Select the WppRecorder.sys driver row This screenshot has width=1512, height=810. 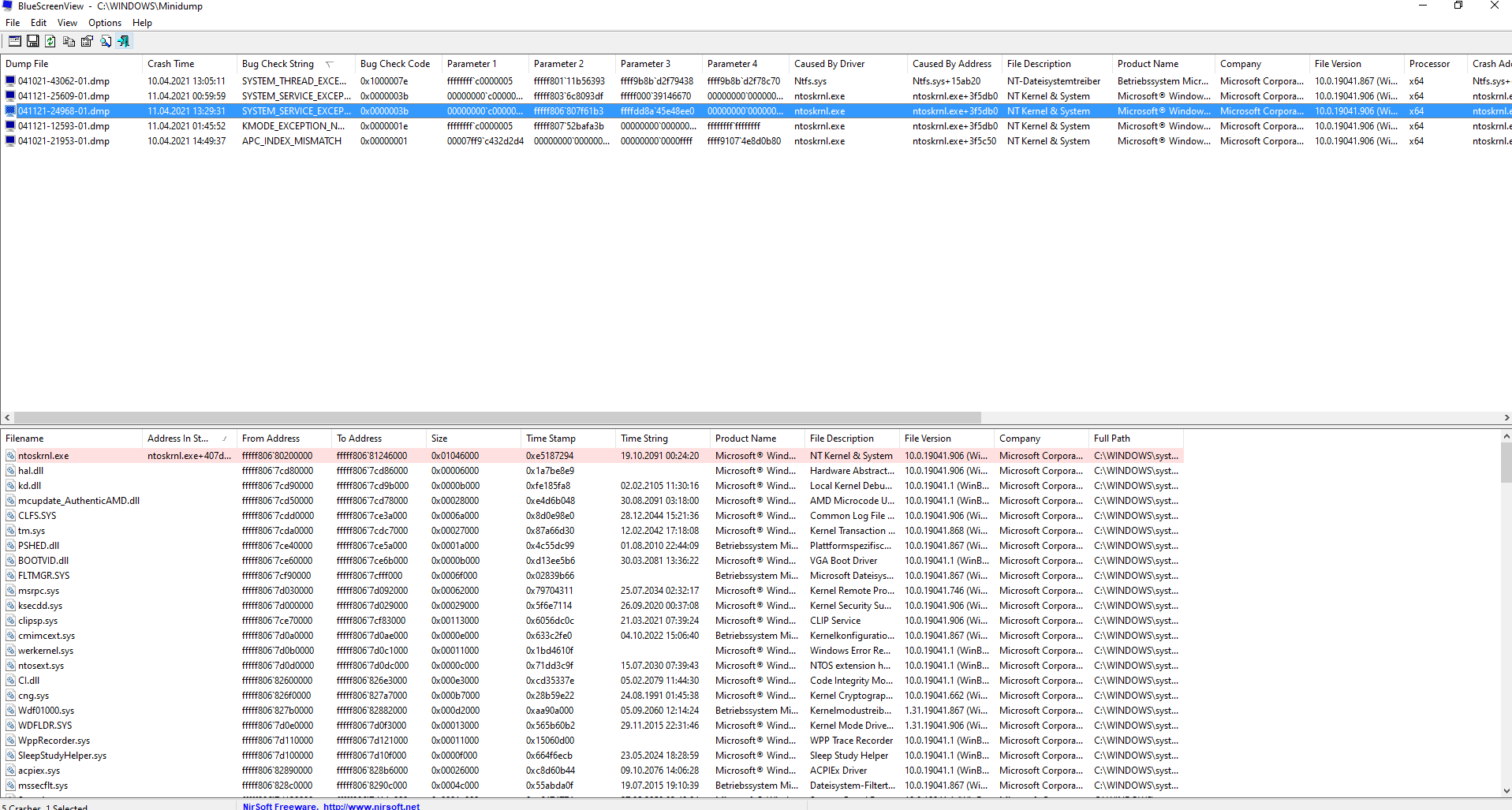click(592, 741)
